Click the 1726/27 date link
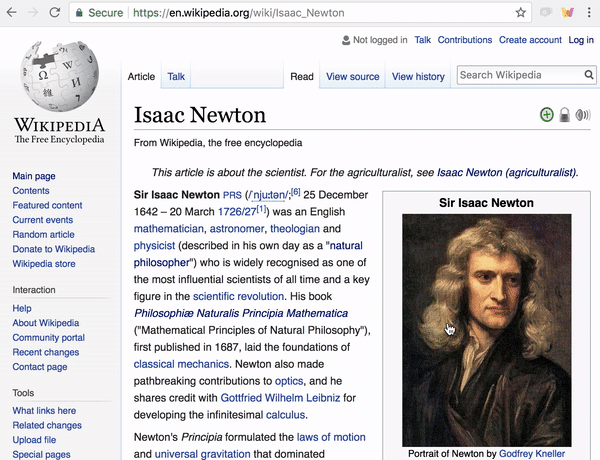Image resolution: width=600 pixels, height=460 pixels. (237, 212)
